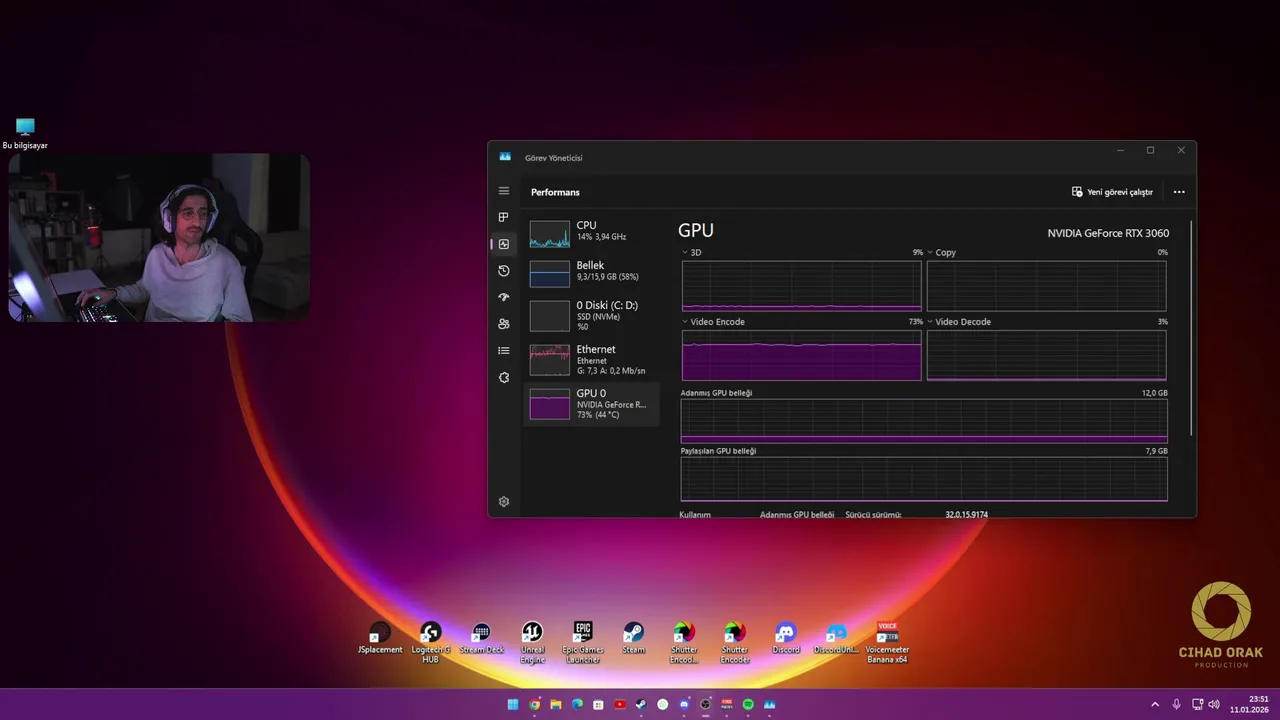
Task: Click the driver version 32.0.15.9174 value
Action: 966,514
